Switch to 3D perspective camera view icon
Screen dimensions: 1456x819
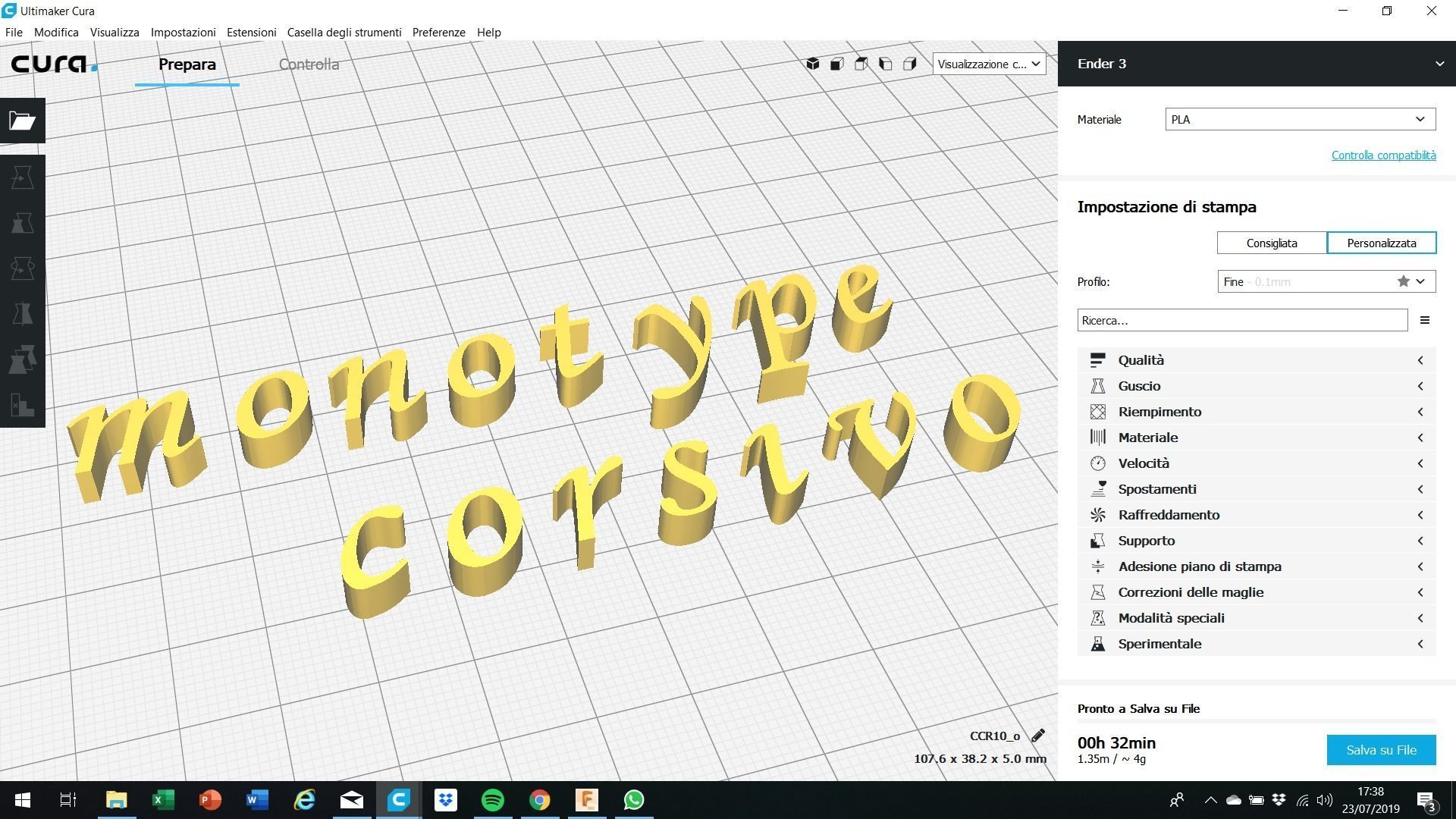813,64
